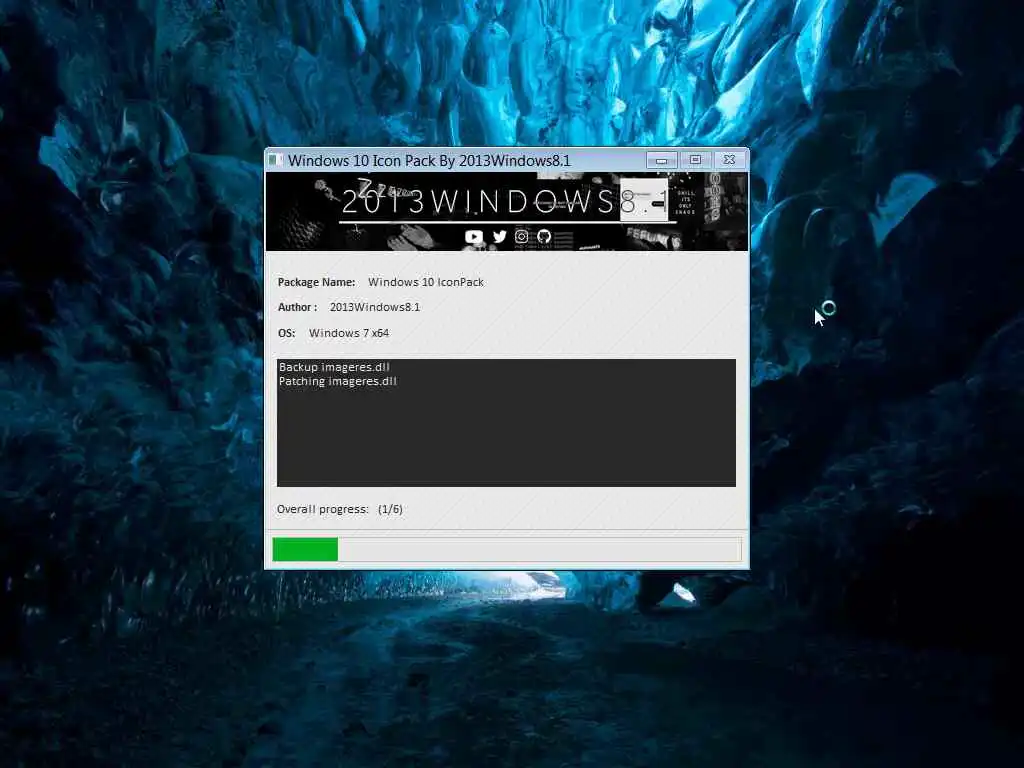Click the 'OS:' label
This screenshot has width=1024, height=768.
pos(287,333)
